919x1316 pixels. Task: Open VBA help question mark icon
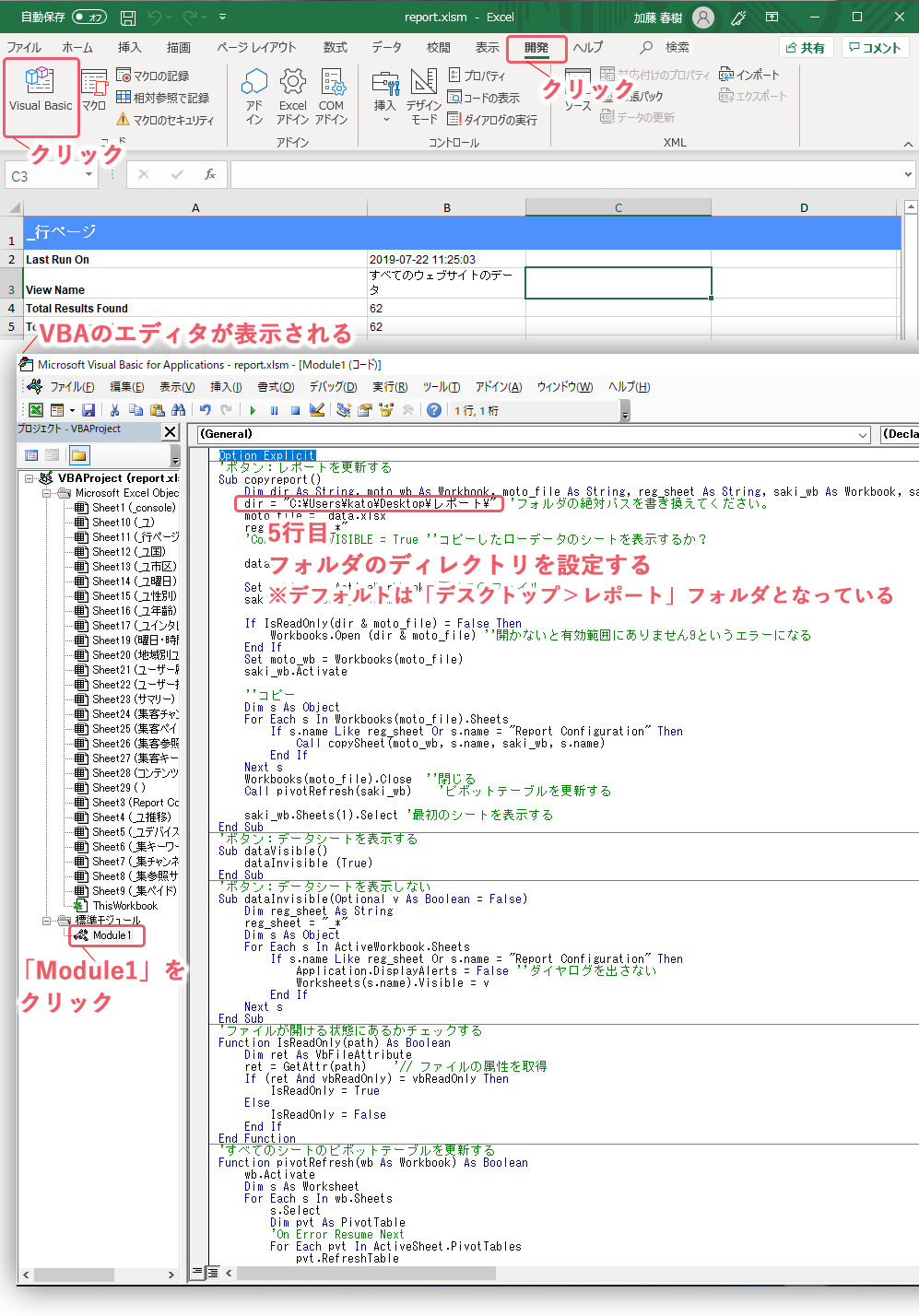[434, 410]
